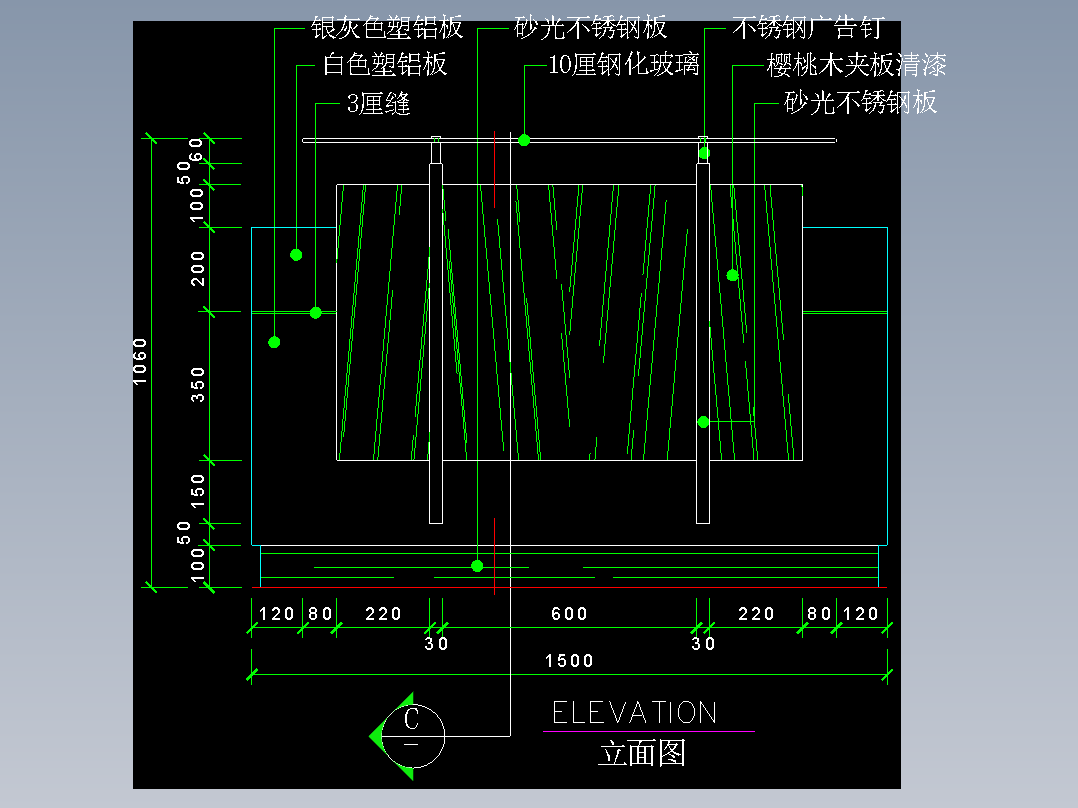Click the ELEVATION title text
1078x808 pixels.
click(x=635, y=713)
